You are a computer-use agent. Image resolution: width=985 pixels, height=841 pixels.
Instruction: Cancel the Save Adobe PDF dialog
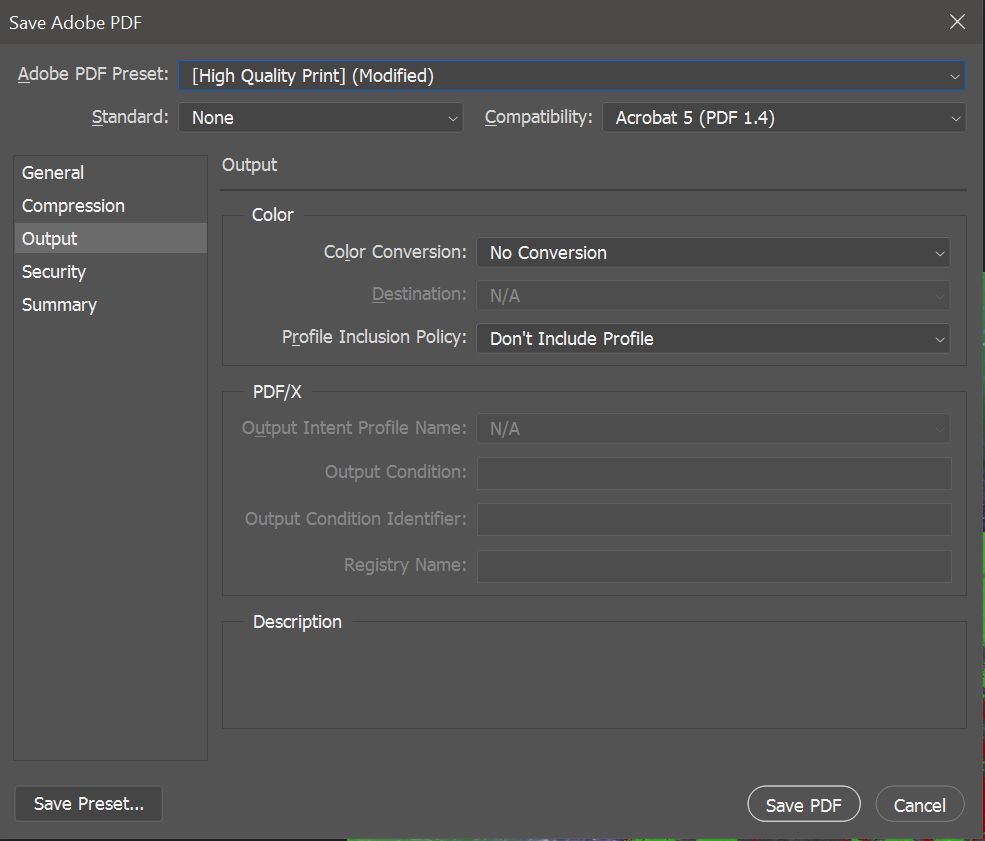pyautogui.click(x=920, y=805)
